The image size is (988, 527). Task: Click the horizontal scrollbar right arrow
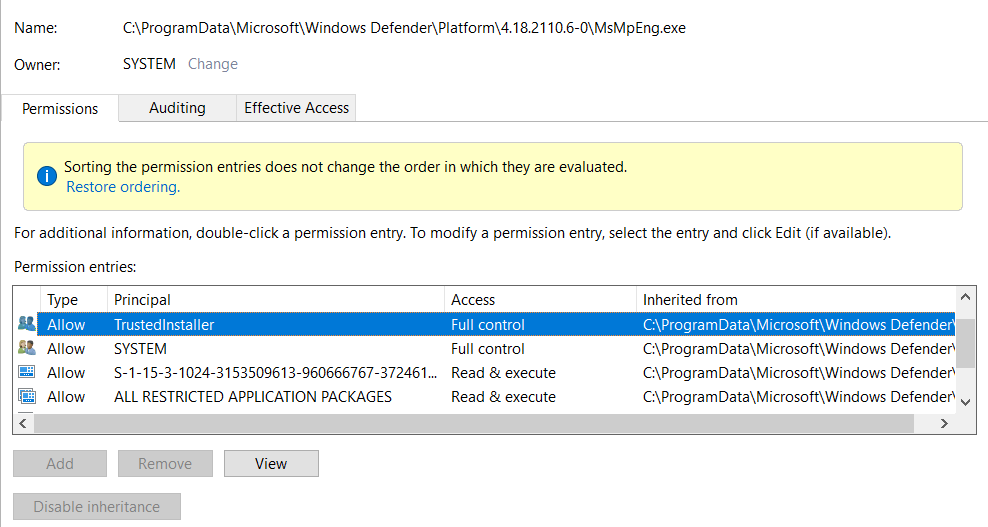click(x=944, y=424)
